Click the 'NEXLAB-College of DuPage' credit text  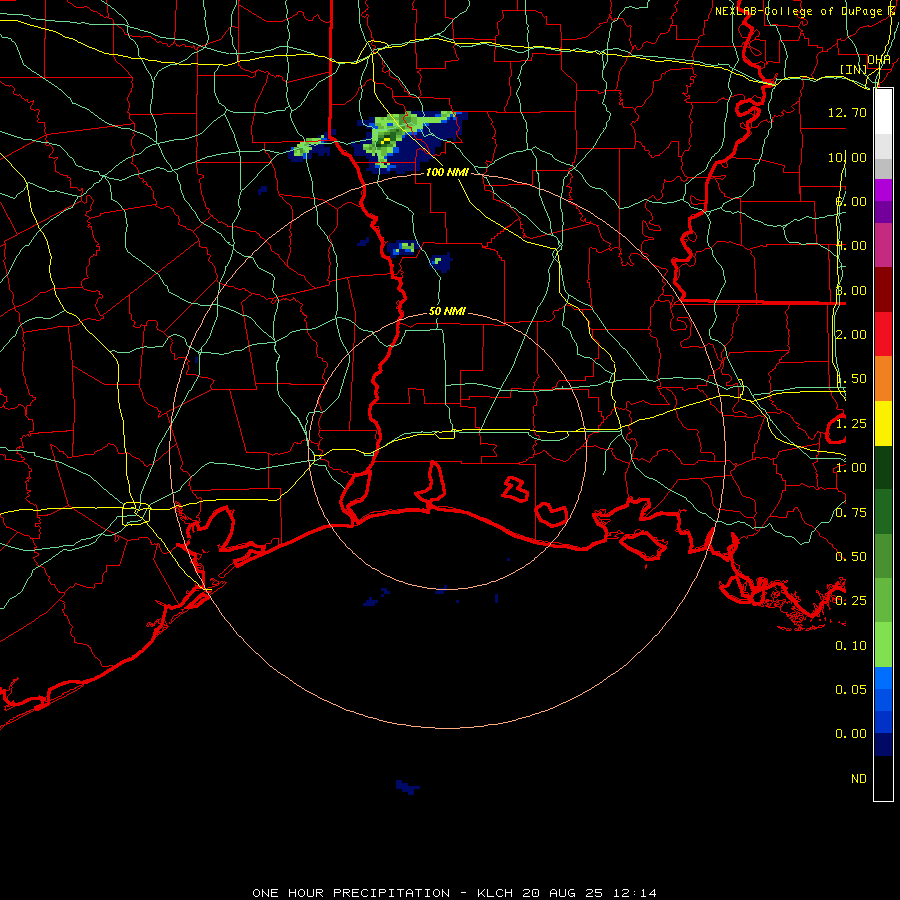(798, 11)
